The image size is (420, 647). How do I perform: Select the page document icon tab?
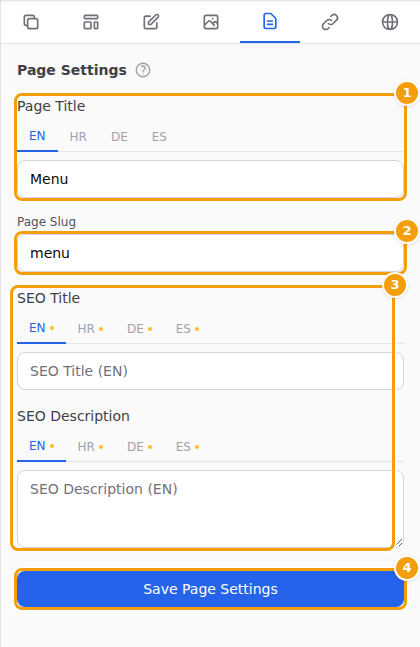coord(270,22)
